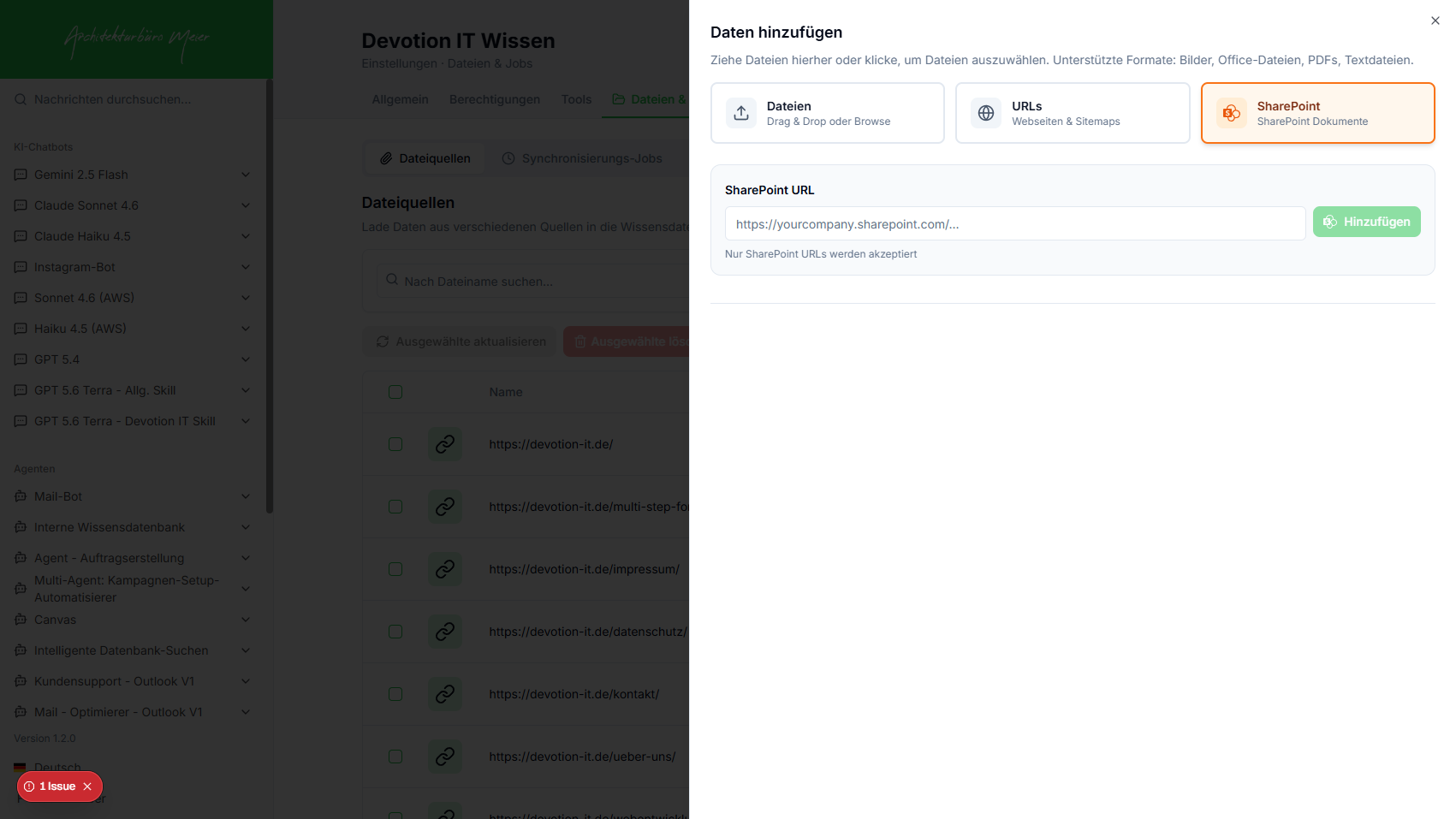This screenshot has width=1456, height=819.
Task: Click chat icon beside Instagram-Bot
Action: pos(21,267)
